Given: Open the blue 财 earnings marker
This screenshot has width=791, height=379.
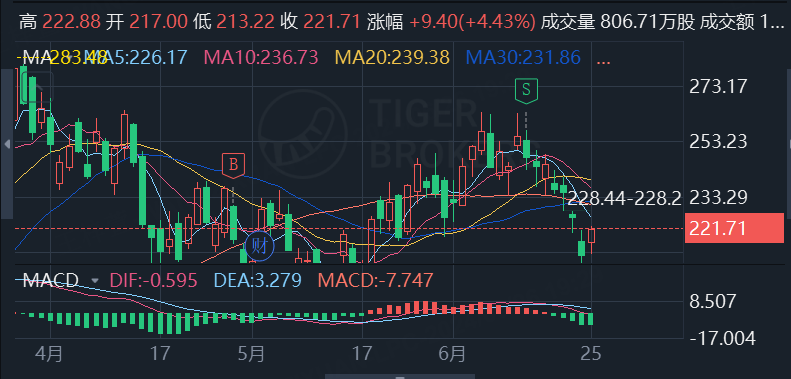Looking at the screenshot, I should (x=259, y=247).
